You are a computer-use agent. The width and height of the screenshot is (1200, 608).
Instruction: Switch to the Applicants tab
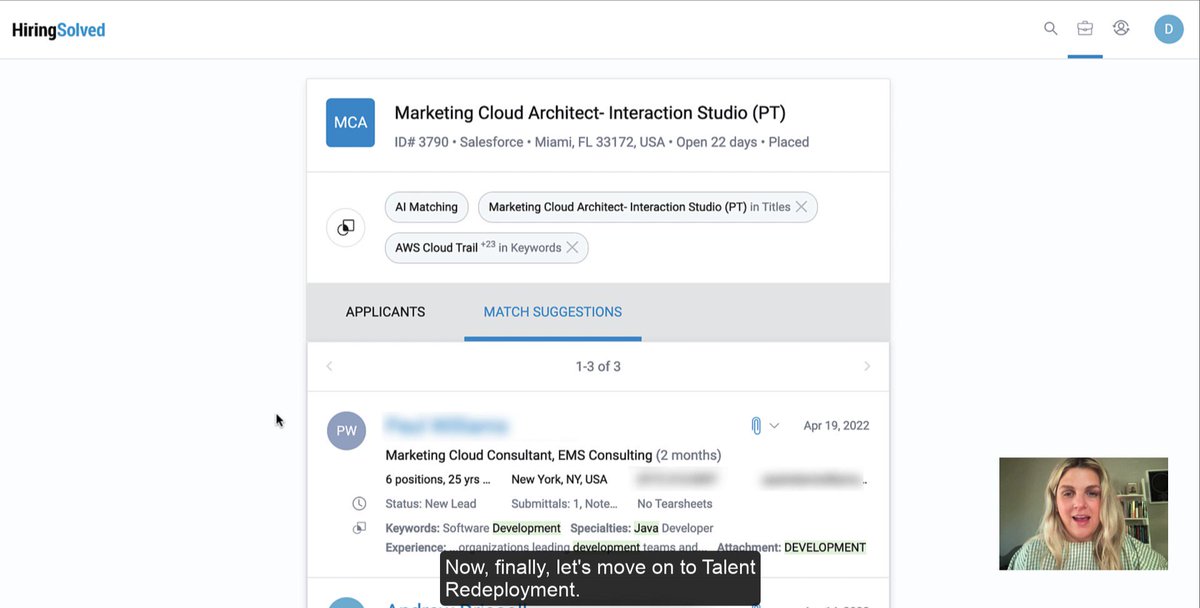[385, 312]
